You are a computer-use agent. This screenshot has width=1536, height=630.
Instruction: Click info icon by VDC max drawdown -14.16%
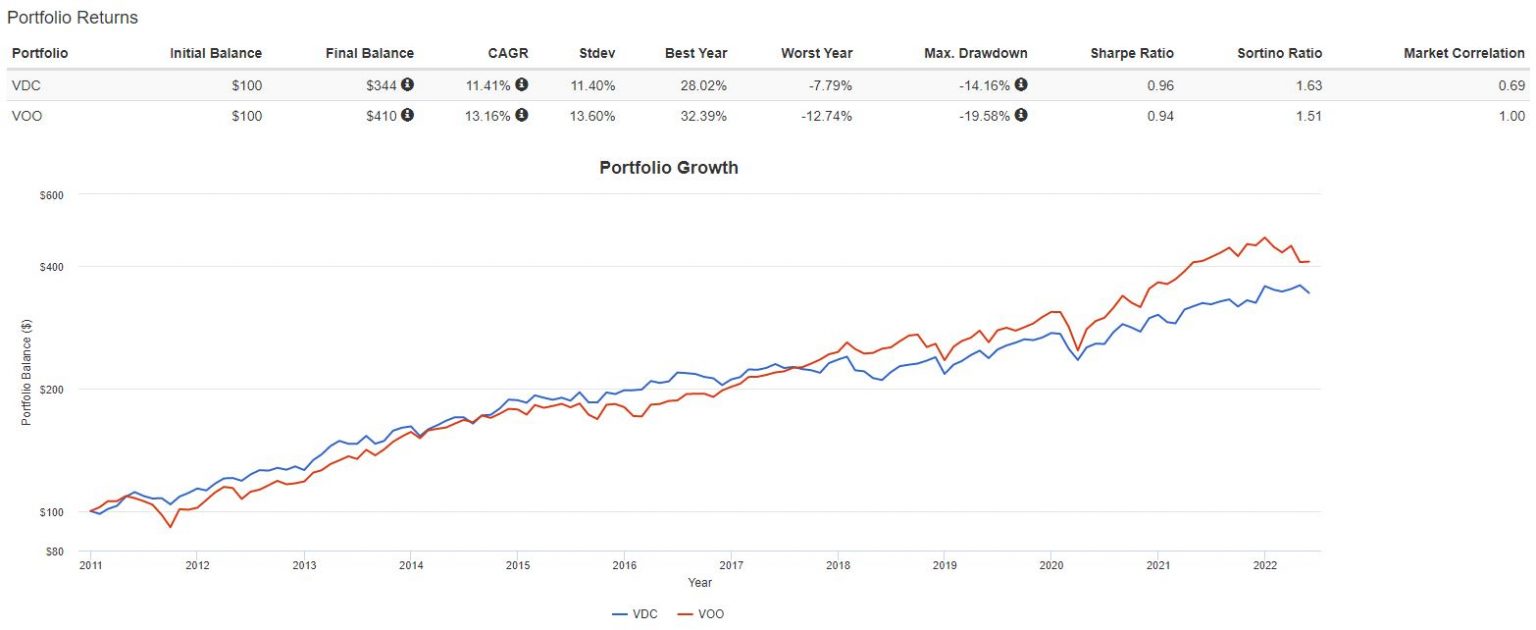[1021, 85]
